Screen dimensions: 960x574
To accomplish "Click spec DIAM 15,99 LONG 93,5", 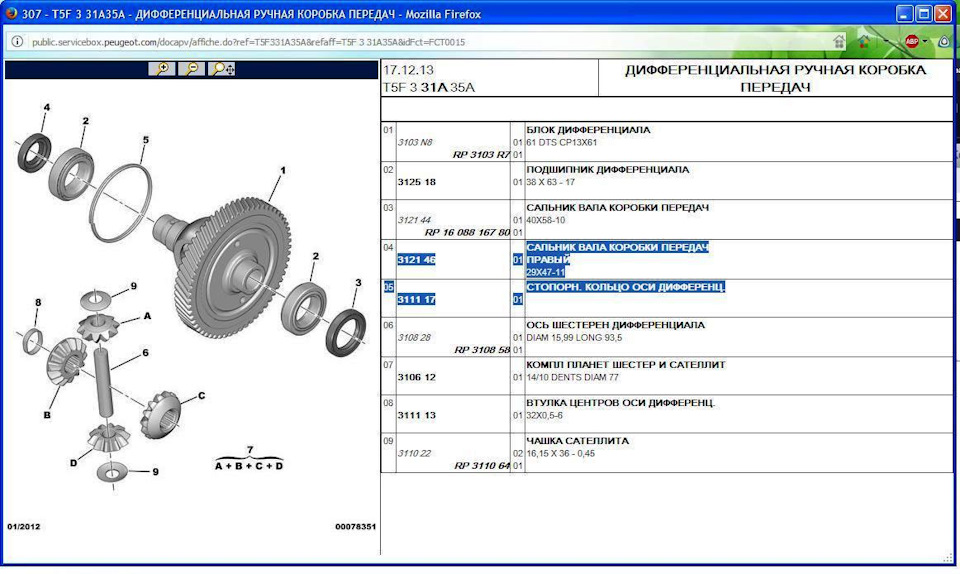I will 574,337.
